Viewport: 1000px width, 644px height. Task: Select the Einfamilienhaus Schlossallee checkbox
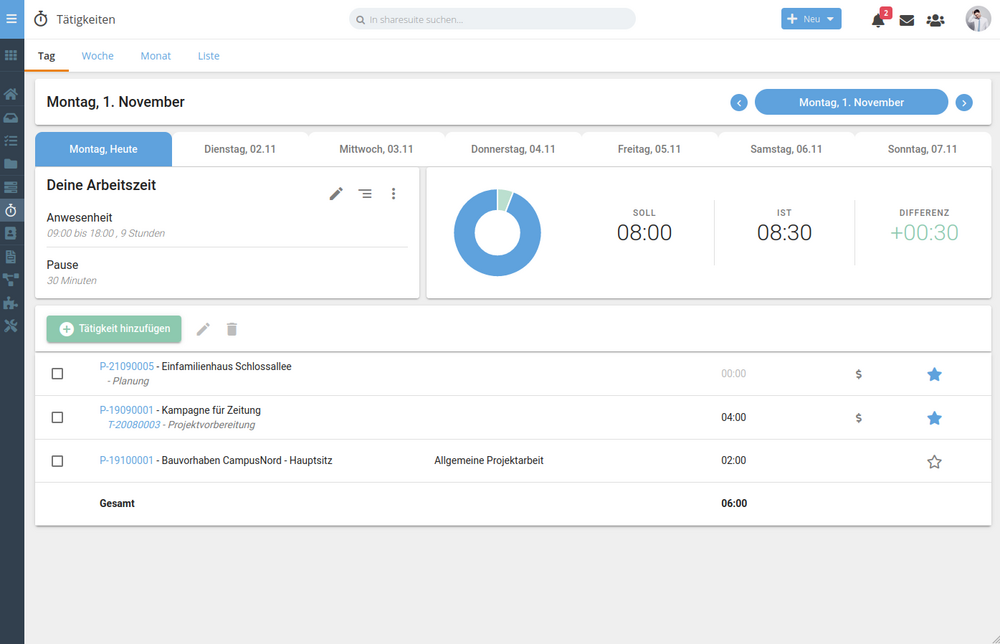pos(57,374)
